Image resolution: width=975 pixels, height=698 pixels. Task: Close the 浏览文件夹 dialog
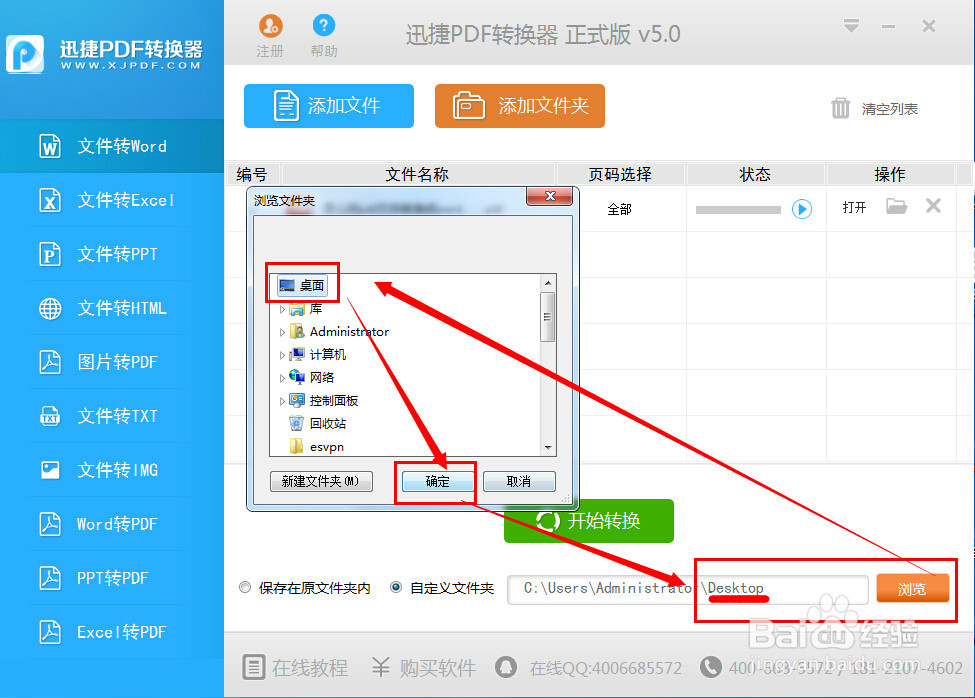pyautogui.click(x=550, y=196)
